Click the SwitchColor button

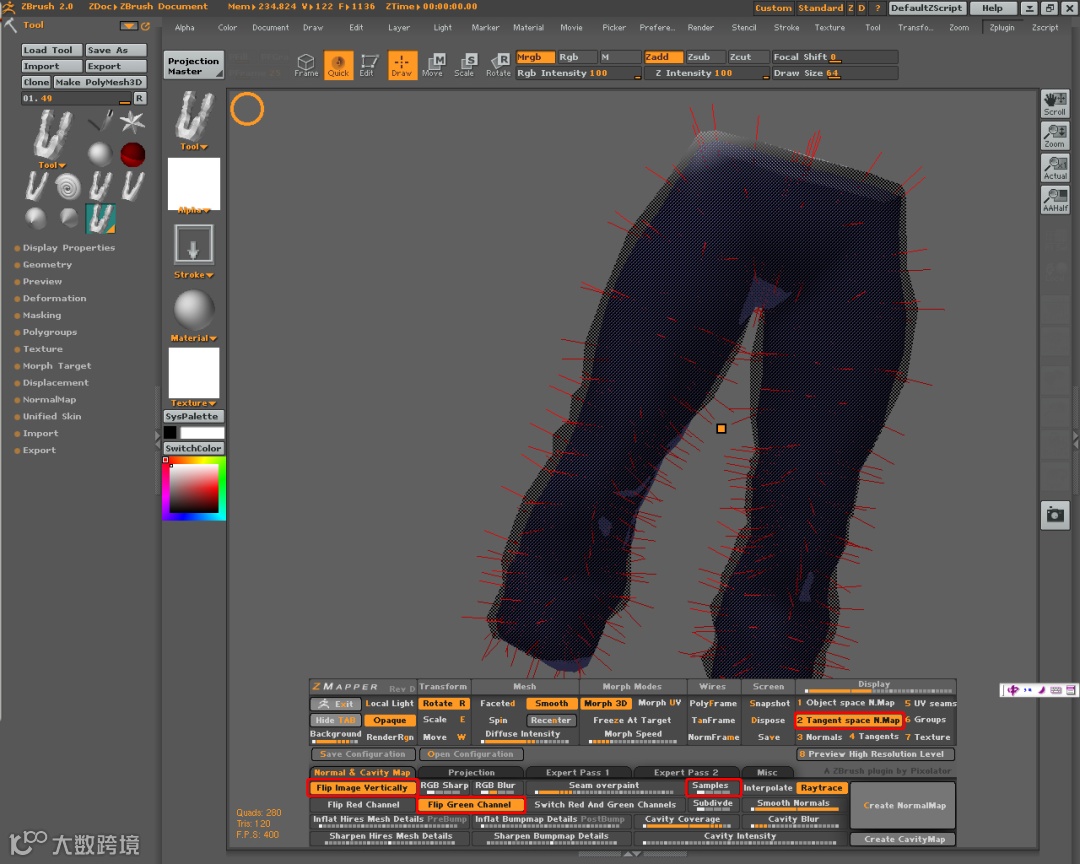pos(194,448)
